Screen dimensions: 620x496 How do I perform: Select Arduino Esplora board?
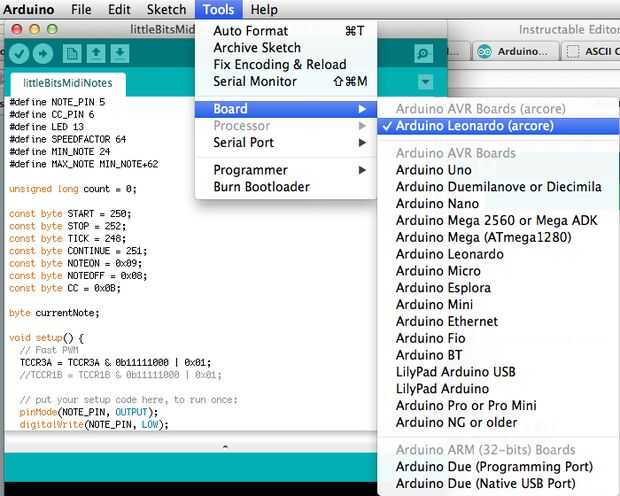(x=498, y=288)
